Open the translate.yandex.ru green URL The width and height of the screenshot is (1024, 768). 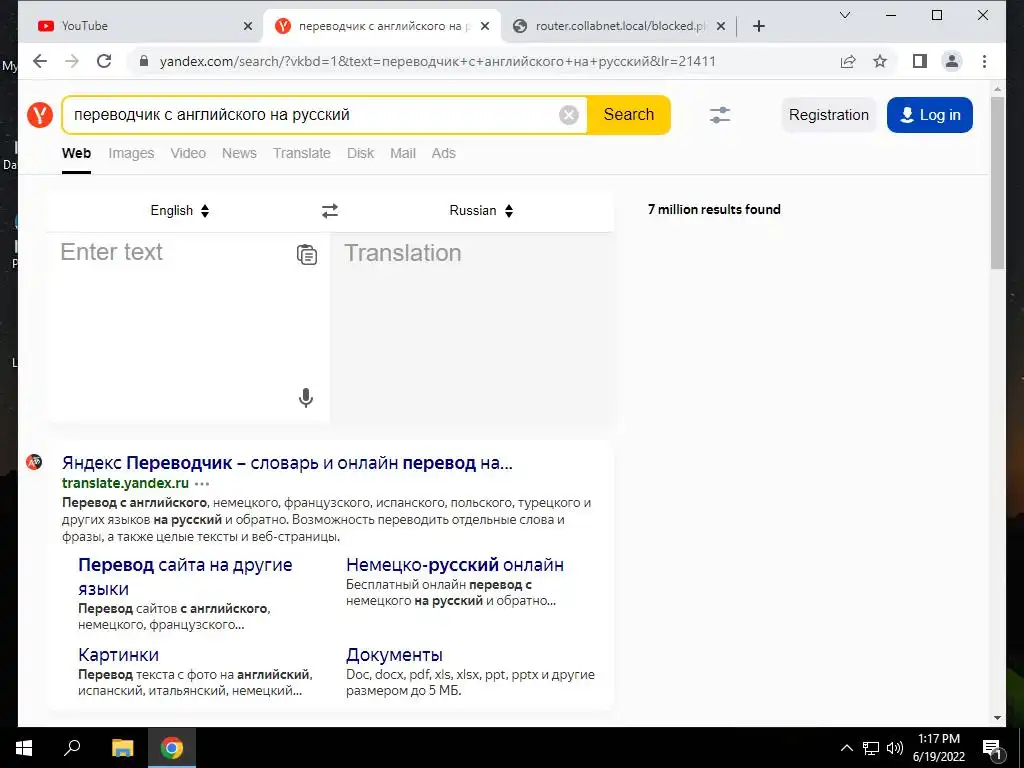tap(125, 484)
